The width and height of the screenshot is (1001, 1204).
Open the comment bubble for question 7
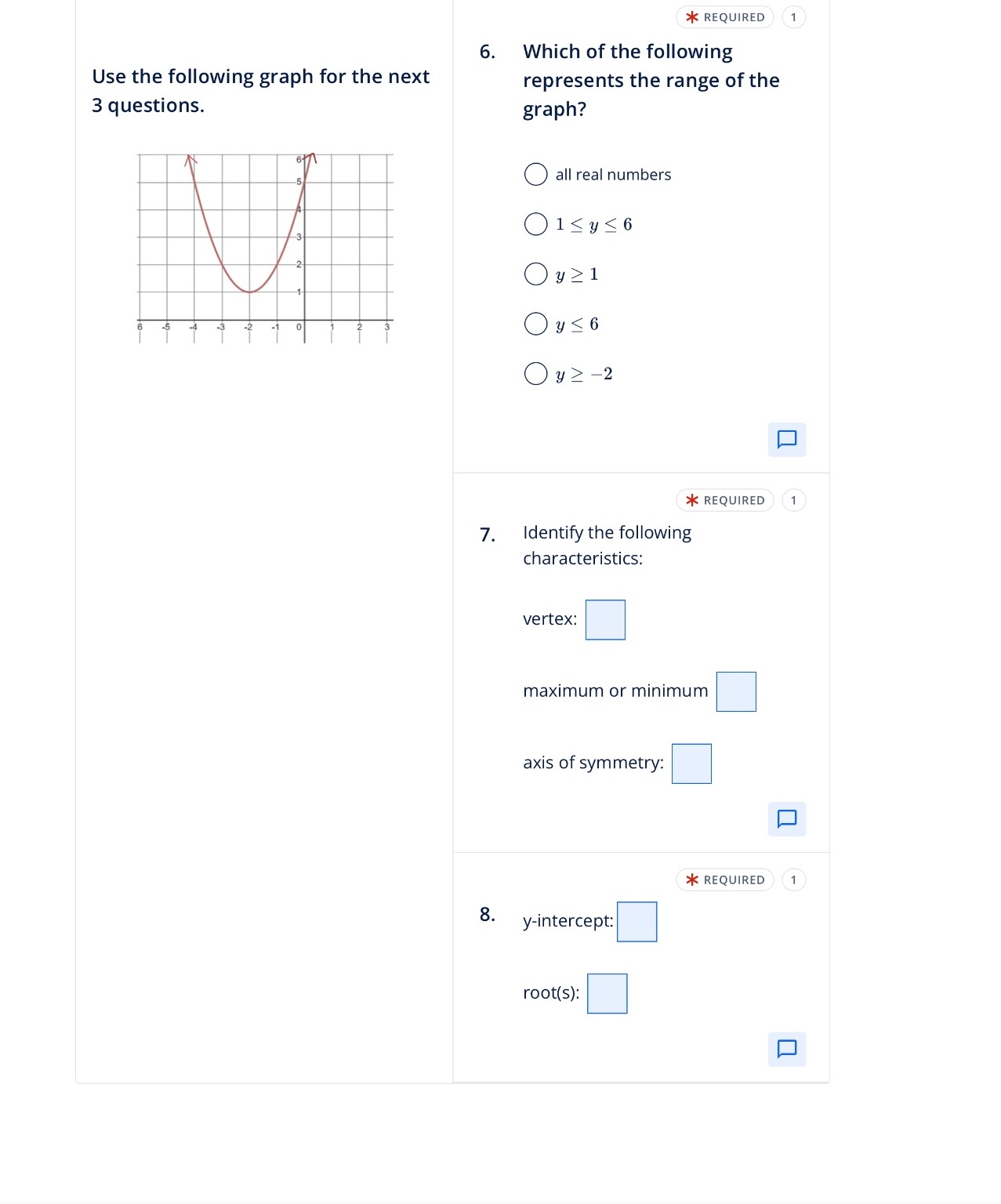(x=786, y=819)
